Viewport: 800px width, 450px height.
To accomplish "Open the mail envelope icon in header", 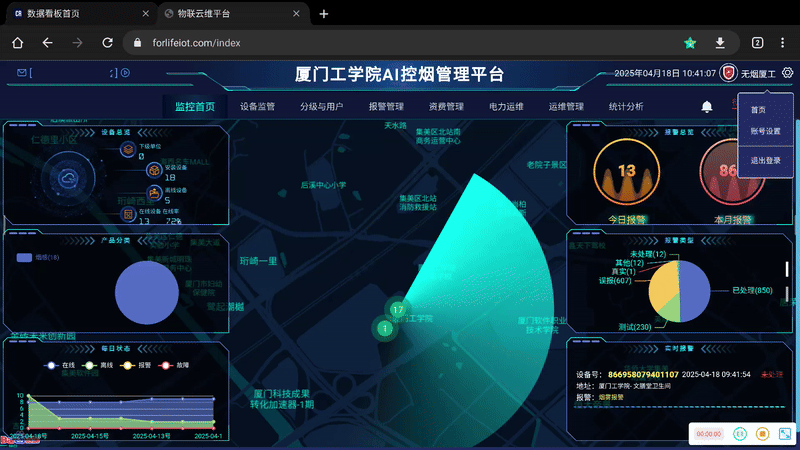I will click(x=21, y=73).
